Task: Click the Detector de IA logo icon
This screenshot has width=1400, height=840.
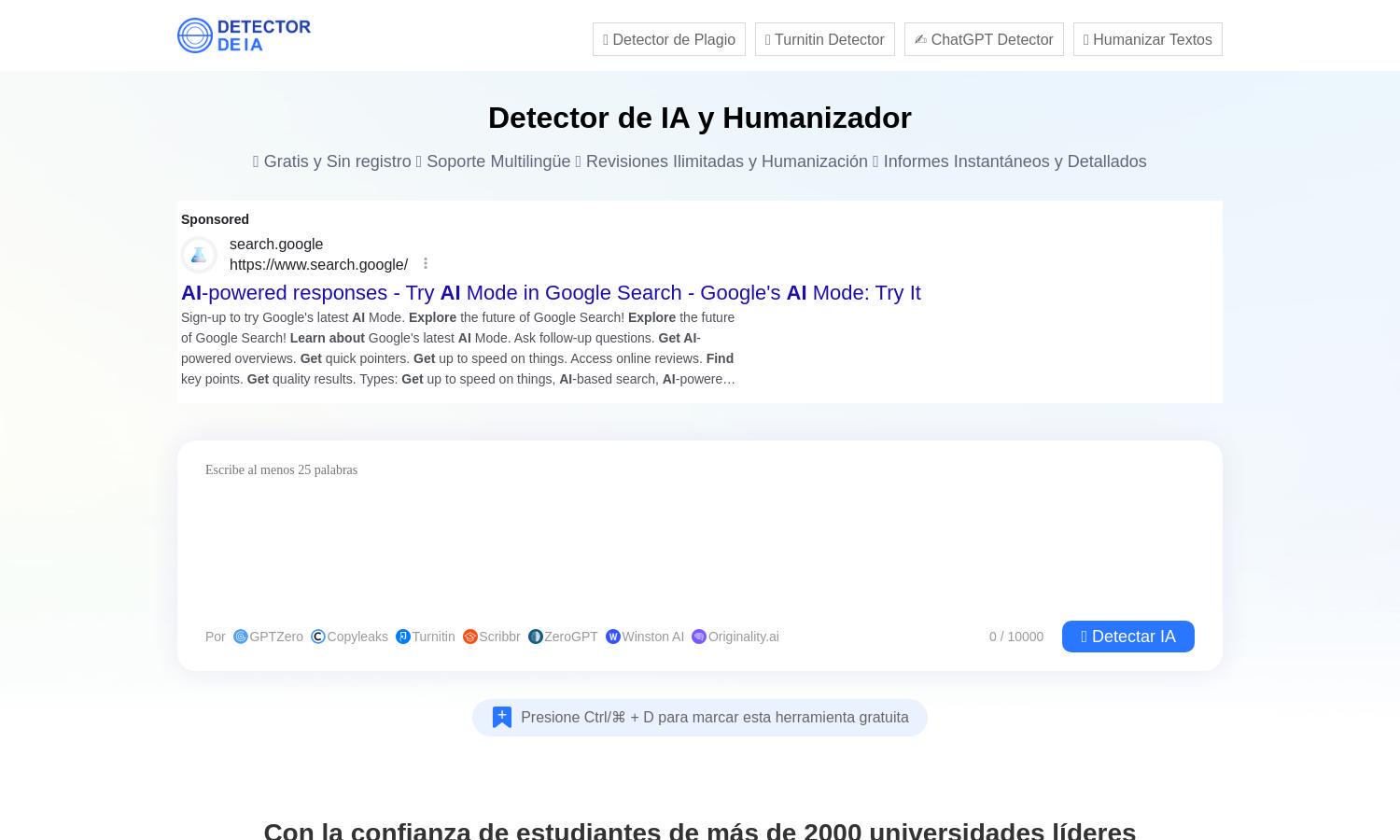Action: click(195, 35)
